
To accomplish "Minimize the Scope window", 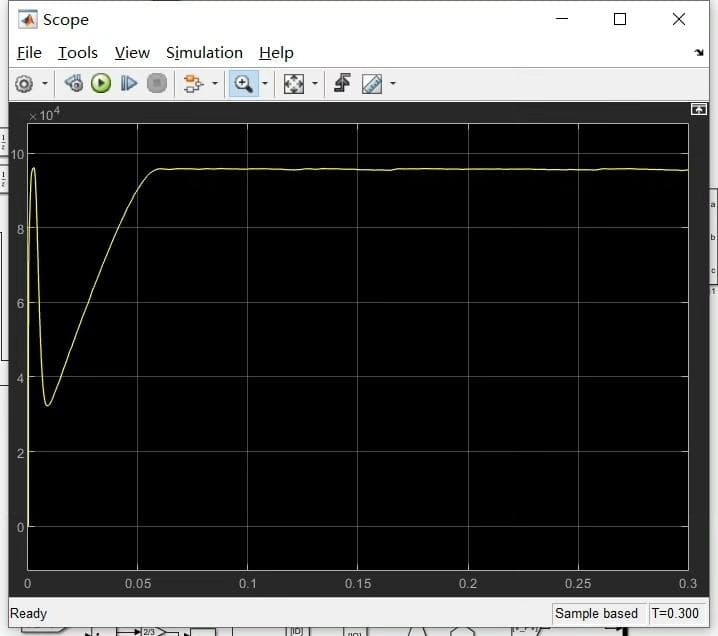I will [x=562, y=19].
